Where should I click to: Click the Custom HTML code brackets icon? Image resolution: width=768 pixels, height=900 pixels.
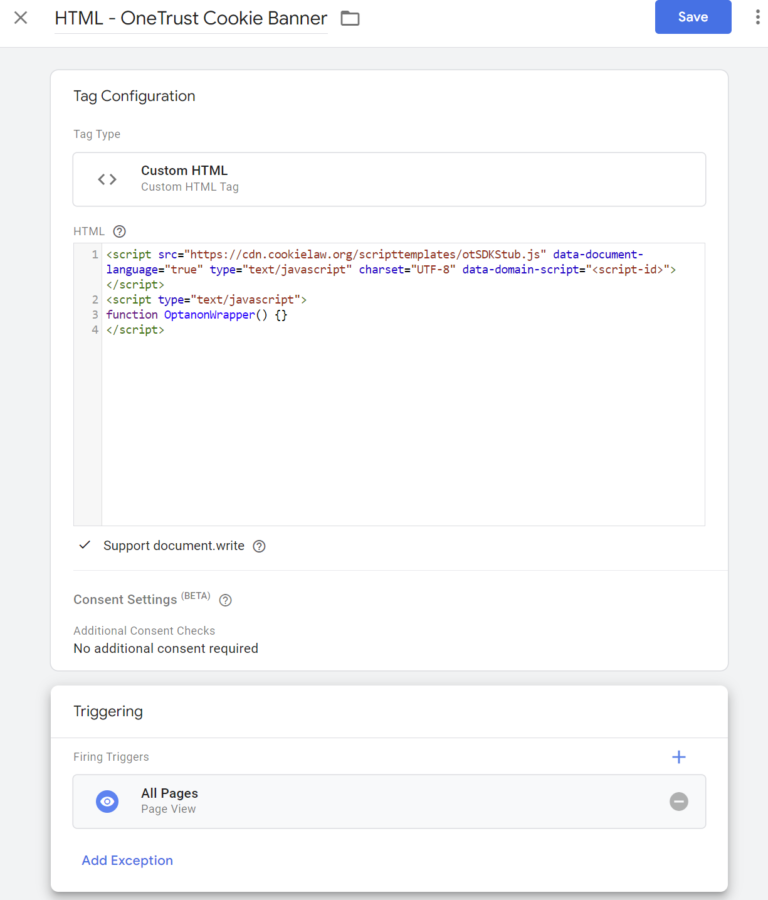point(107,180)
